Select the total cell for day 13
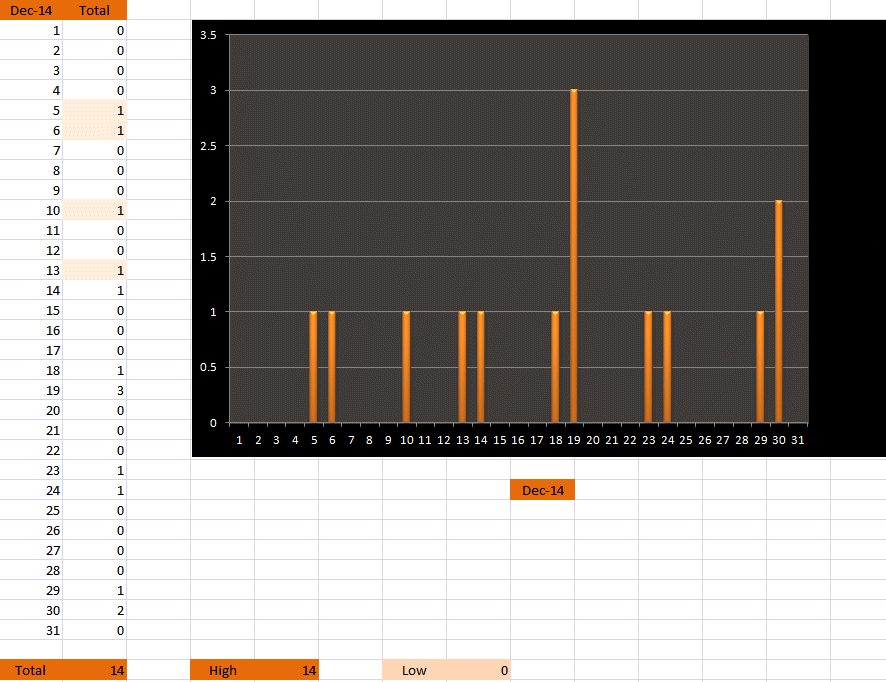This screenshot has width=886, height=682. coord(94,270)
